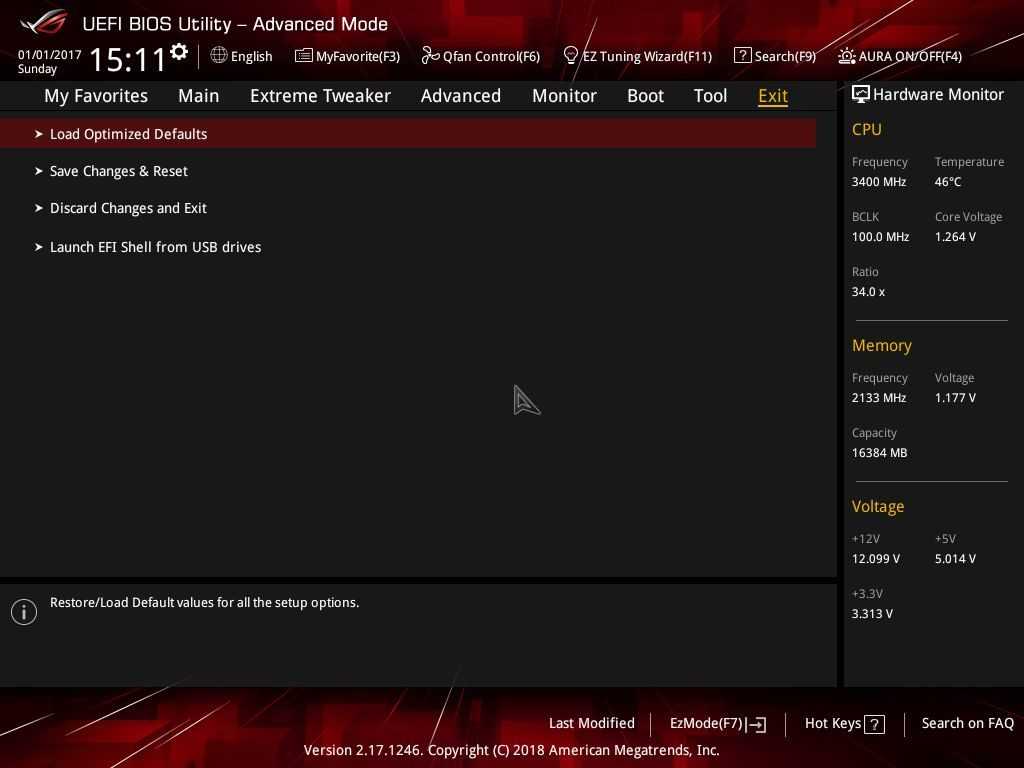Screen dimensions: 1024x768
Task: Go to the Boot tab
Action: click(645, 96)
